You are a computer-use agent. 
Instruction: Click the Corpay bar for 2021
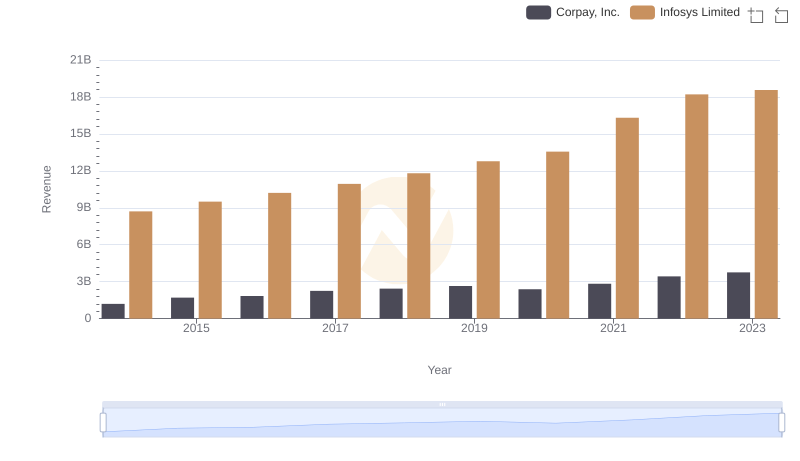599,301
